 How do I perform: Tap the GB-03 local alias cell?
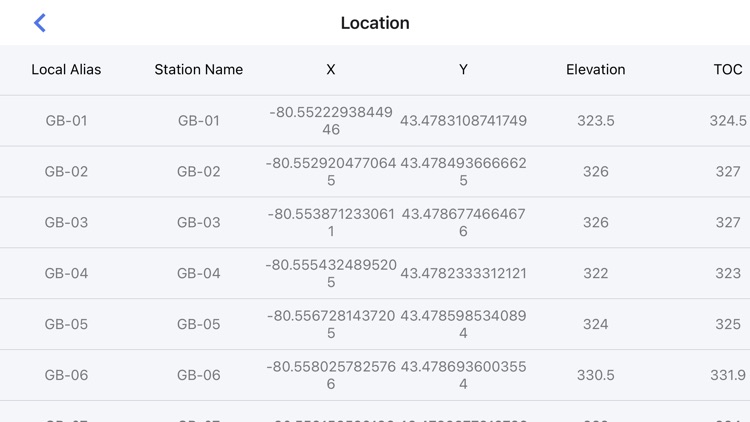66,223
